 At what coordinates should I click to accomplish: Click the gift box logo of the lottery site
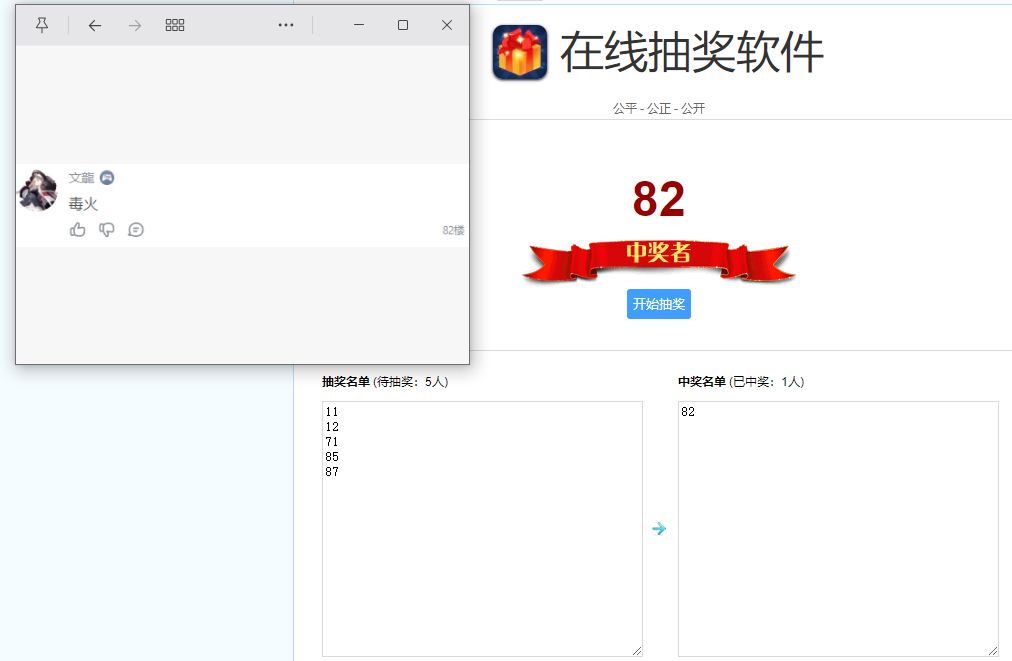coord(520,52)
